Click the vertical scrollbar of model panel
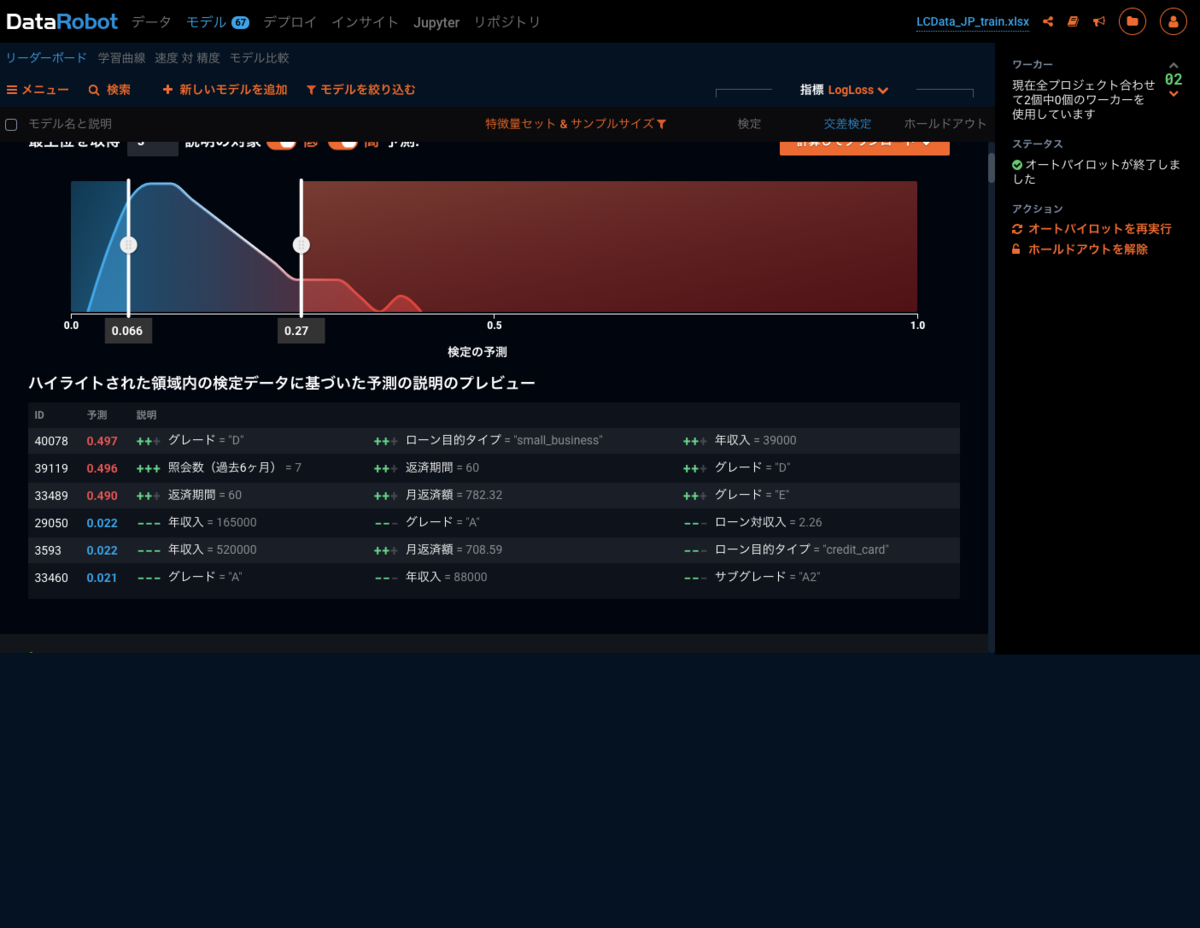Image resolution: width=1200 pixels, height=928 pixels. click(x=991, y=168)
